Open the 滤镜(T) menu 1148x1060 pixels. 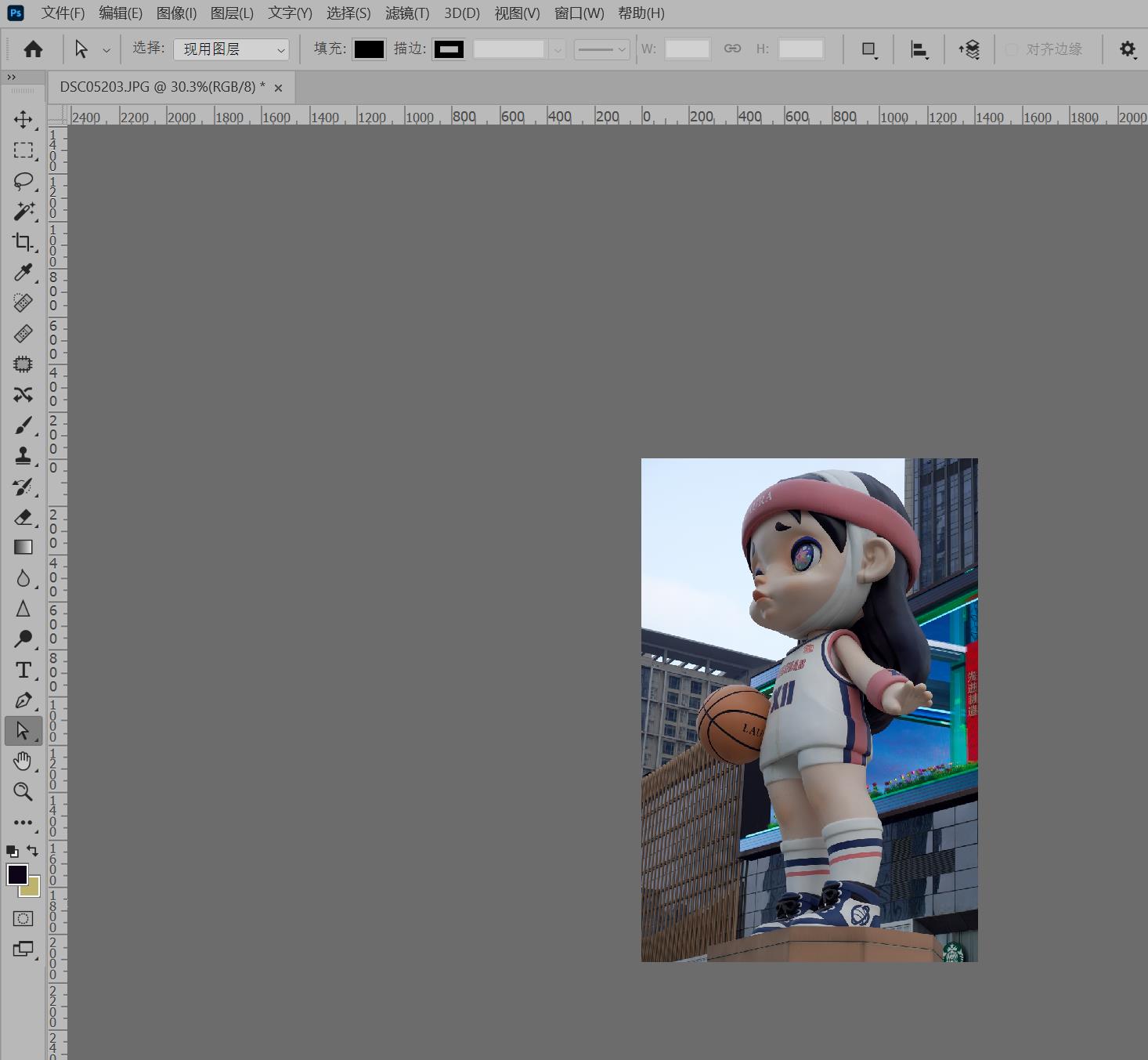[x=407, y=13]
